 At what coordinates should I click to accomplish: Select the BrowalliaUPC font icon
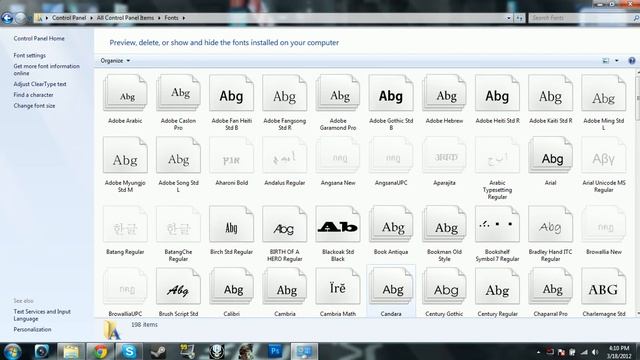tap(125, 287)
